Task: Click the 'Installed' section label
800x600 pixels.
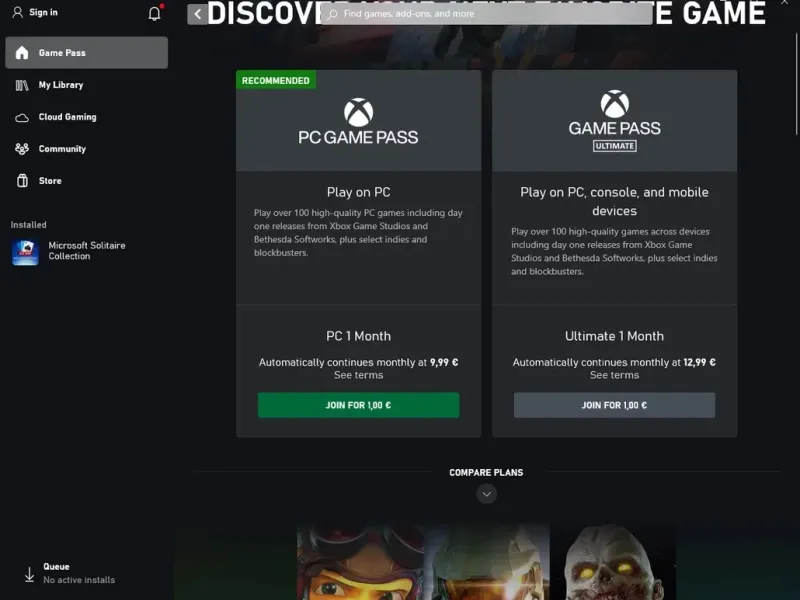Action: [x=29, y=224]
